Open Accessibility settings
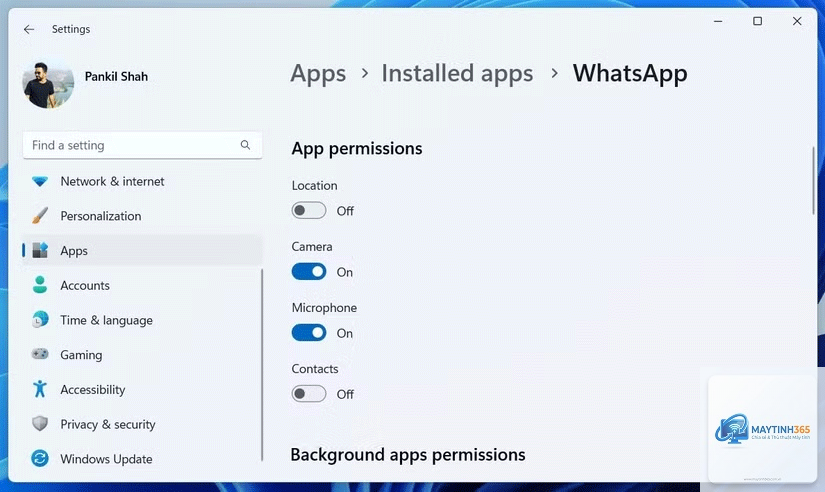825x492 pixels. click(142, 389)
